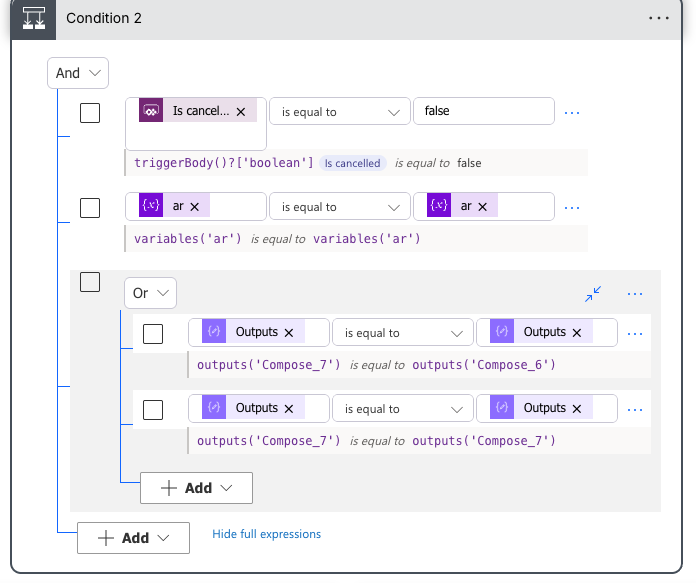Click the left ar variable icon

pos(151,205)
